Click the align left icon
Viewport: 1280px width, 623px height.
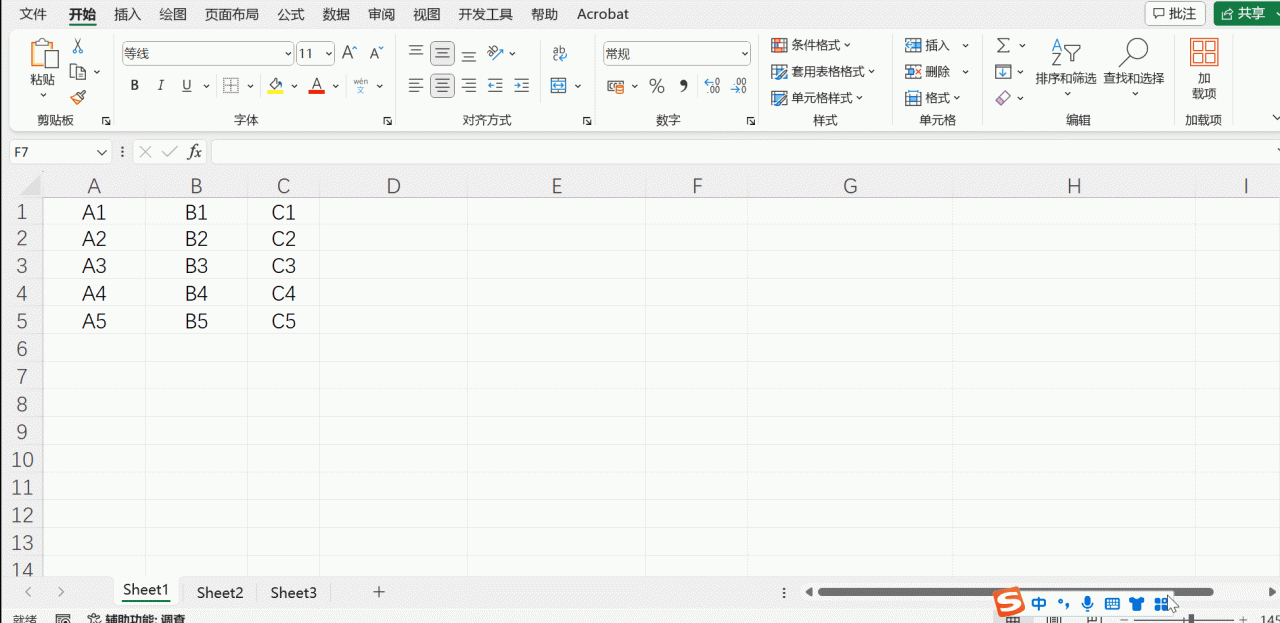click(x=416, y=86)
